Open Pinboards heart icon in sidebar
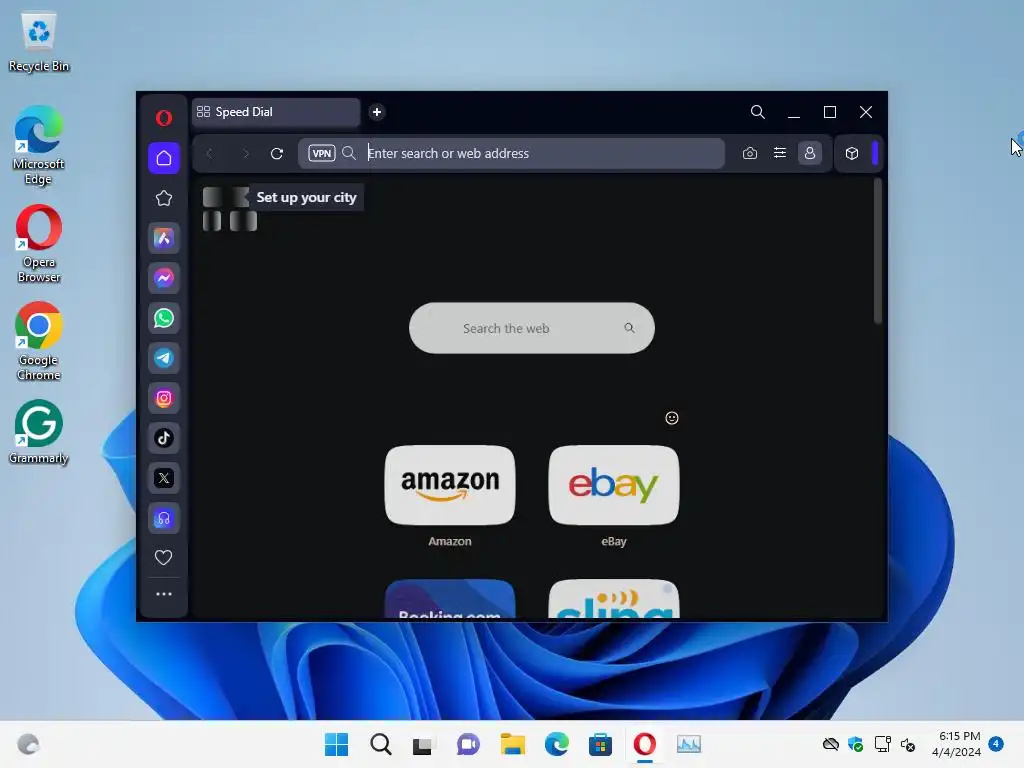The width and height of the screenshot is (1024, 768). tap(163, 558)
